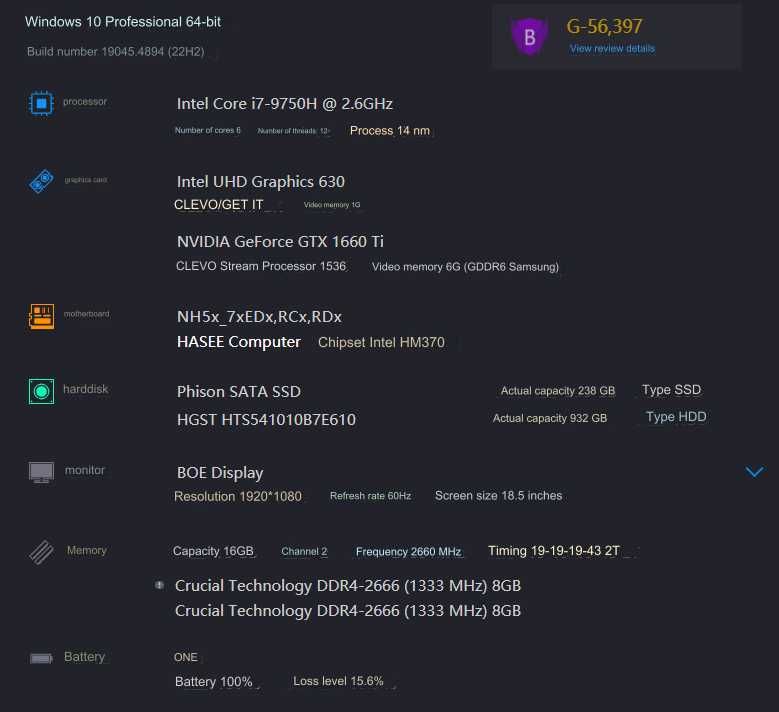Click Type SSD value

pos(672,390)
